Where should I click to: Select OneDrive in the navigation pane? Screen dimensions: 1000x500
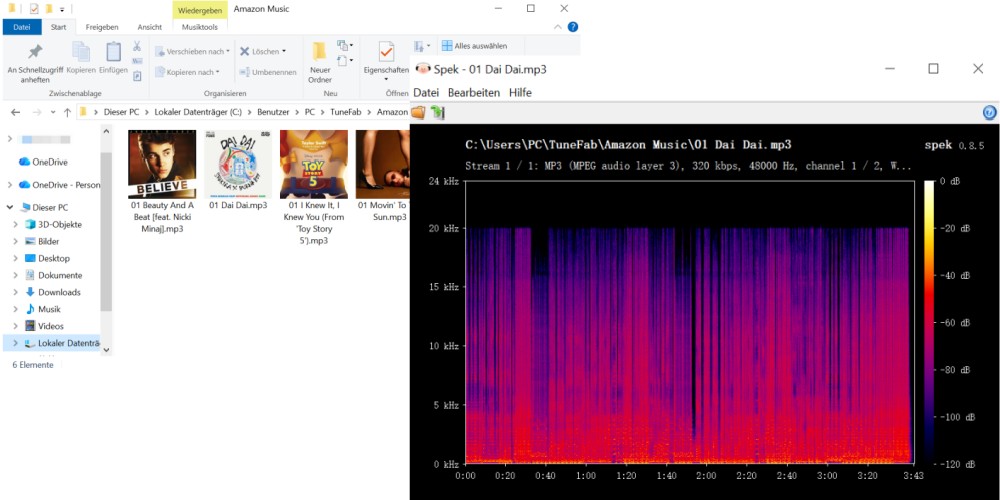pyautogui.click(x=43, y=162)
